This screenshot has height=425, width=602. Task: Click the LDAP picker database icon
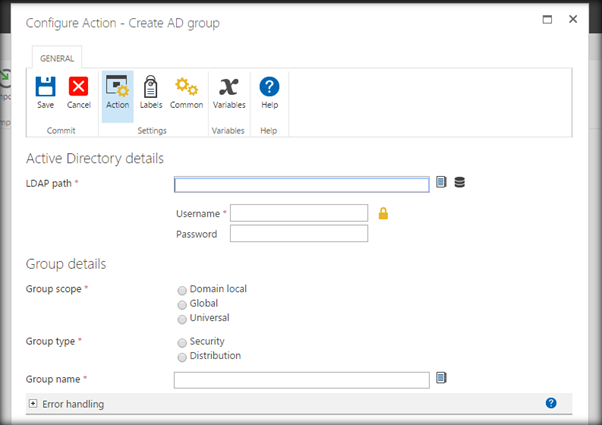[459, 182]
